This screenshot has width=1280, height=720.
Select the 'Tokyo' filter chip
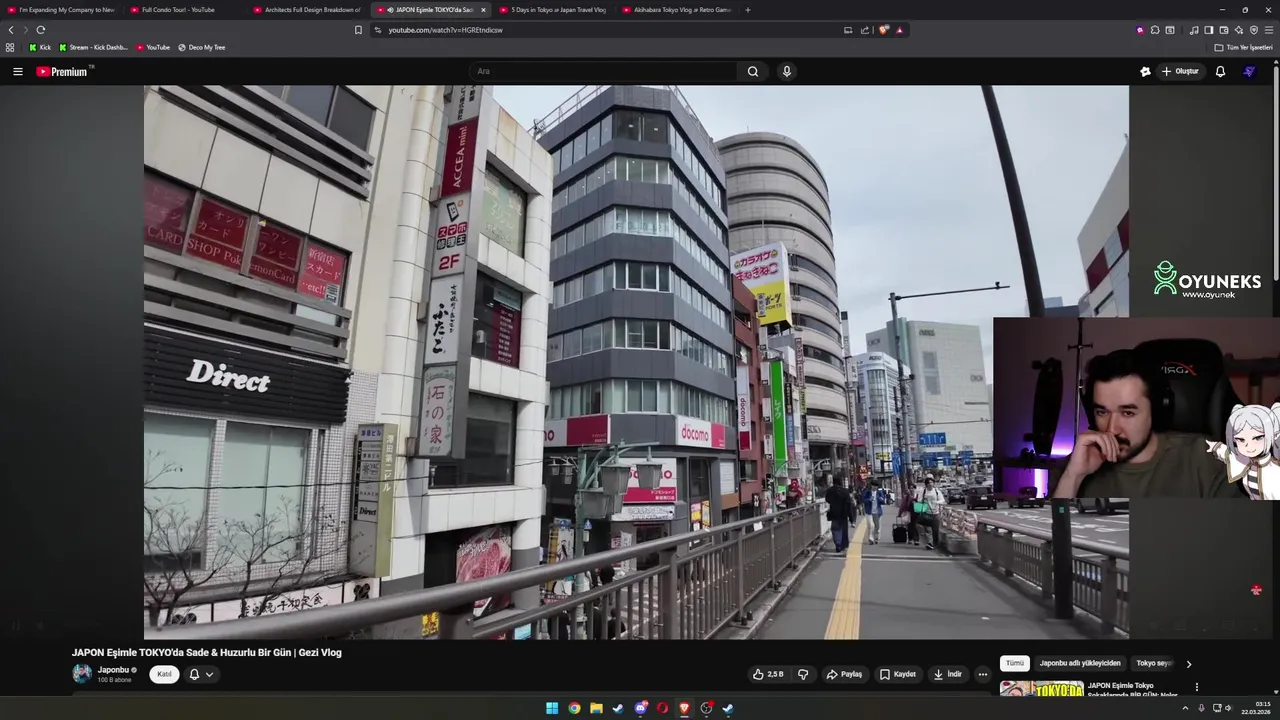coord(1154,663)
